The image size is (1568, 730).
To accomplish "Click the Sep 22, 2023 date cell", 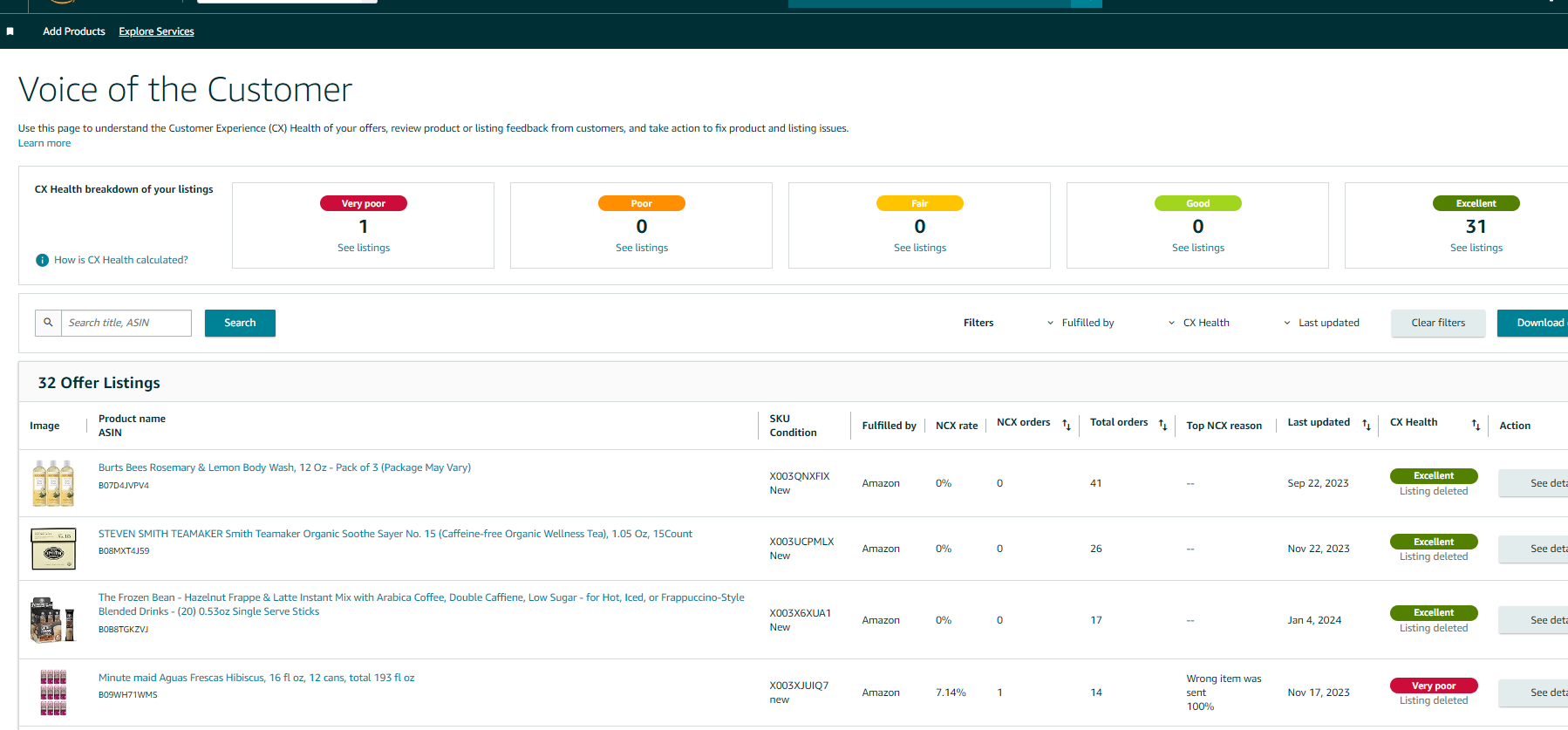I will click(1319, 483).
